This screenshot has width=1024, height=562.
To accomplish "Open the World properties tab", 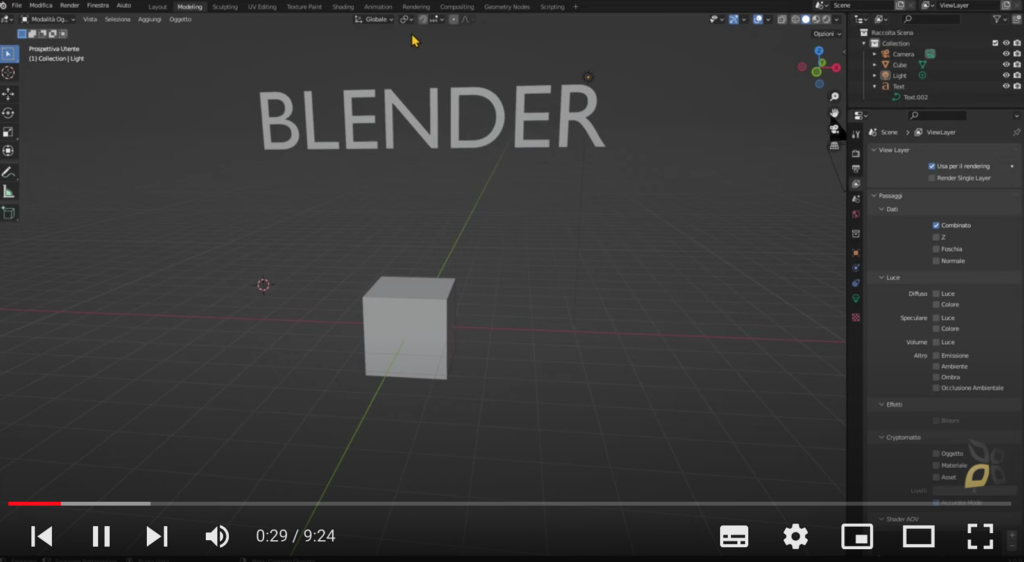I will pos(856,214).
